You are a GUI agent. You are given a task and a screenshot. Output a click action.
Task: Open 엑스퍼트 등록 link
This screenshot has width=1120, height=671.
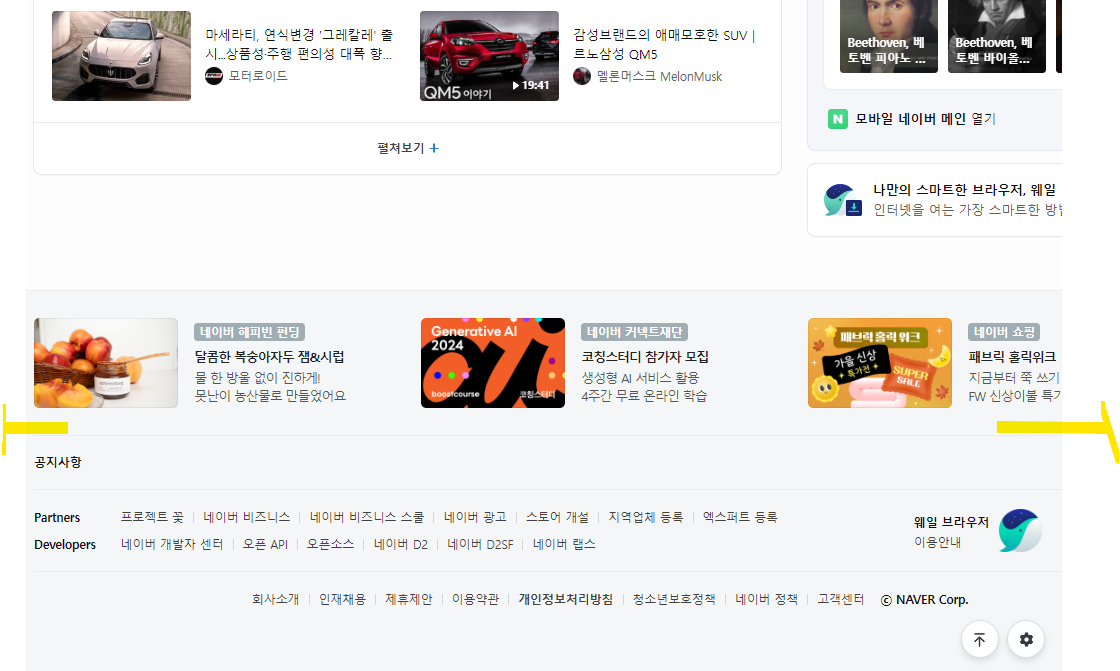[740, 517]
